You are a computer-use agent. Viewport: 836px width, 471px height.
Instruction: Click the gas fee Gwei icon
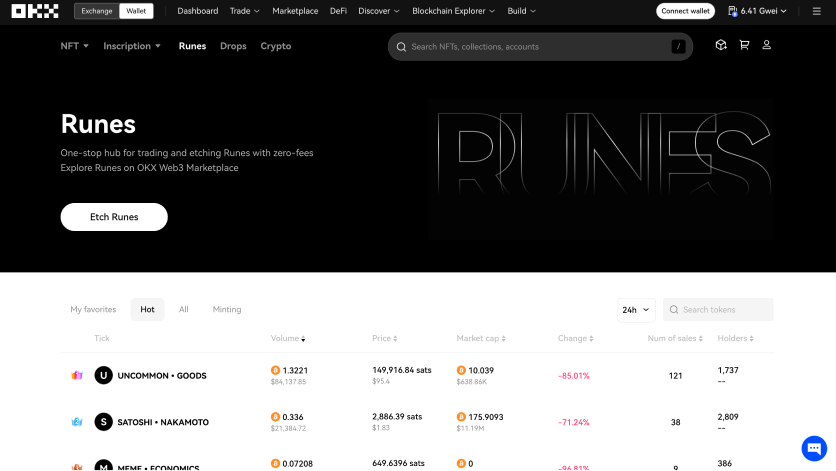coord(733,11)
